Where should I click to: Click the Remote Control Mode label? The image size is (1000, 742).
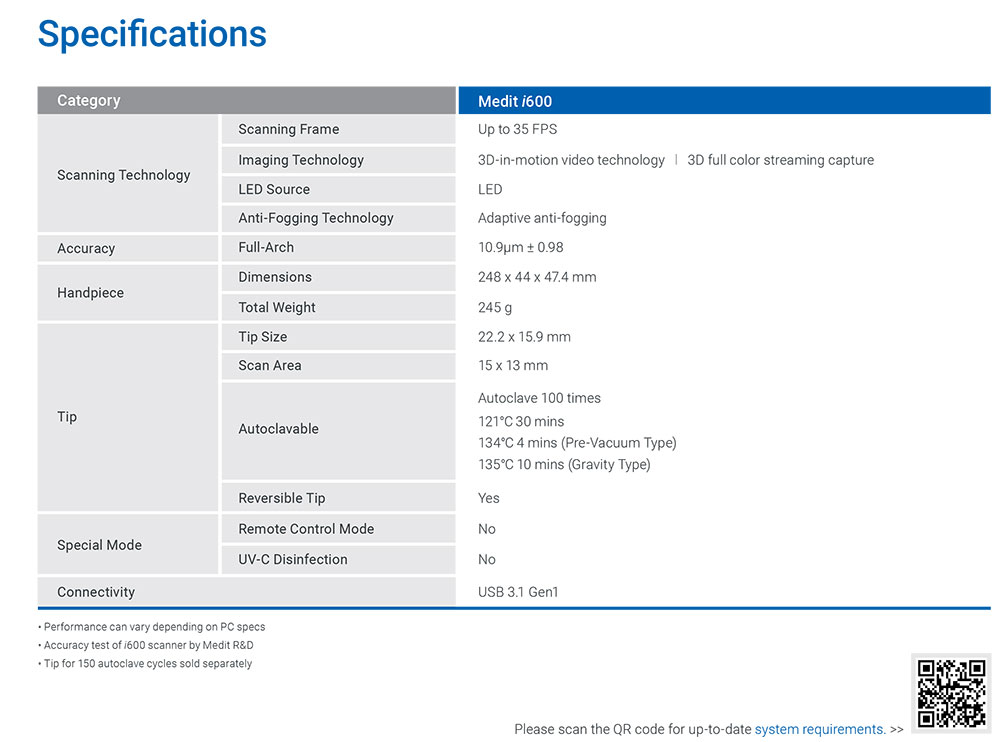[306, 529]
